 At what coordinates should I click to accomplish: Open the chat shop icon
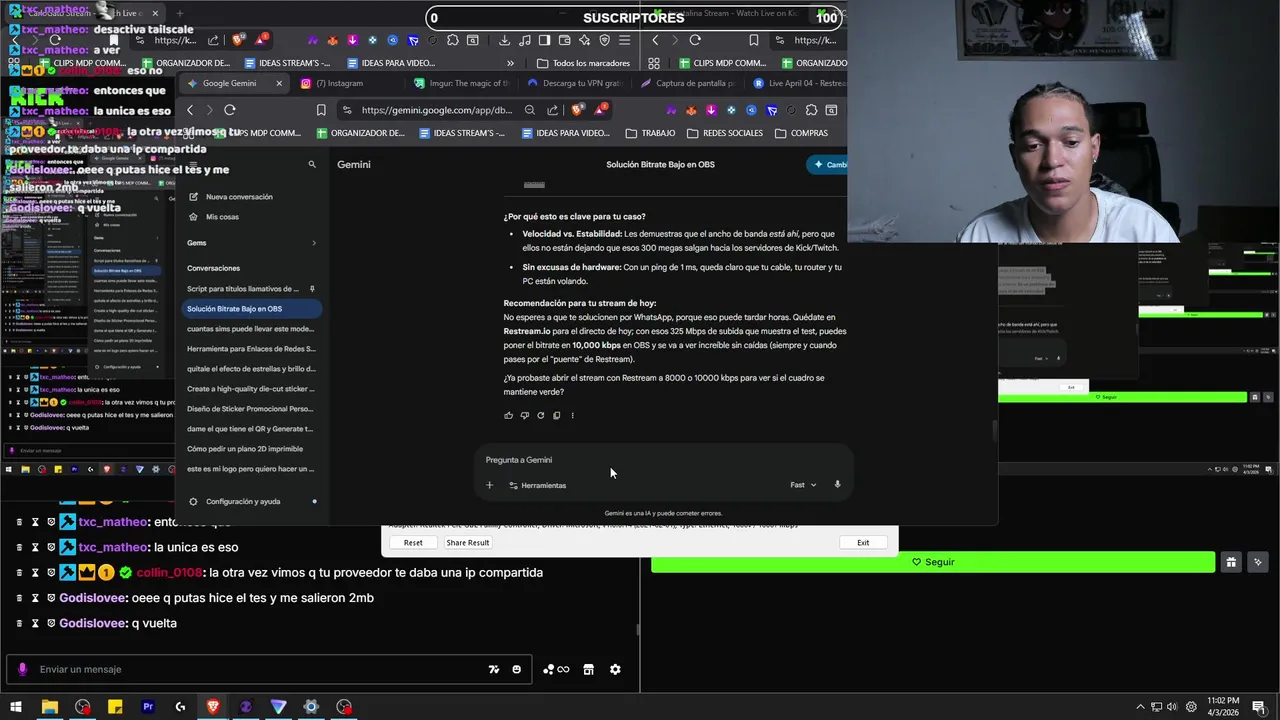(x=588, y=669)
